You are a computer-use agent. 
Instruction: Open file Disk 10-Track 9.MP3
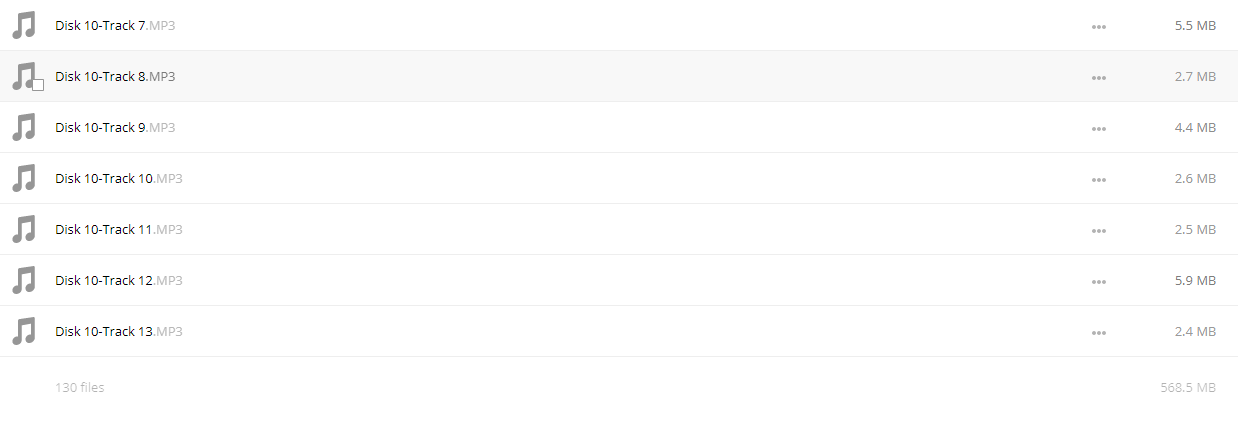tap(115, 128)
